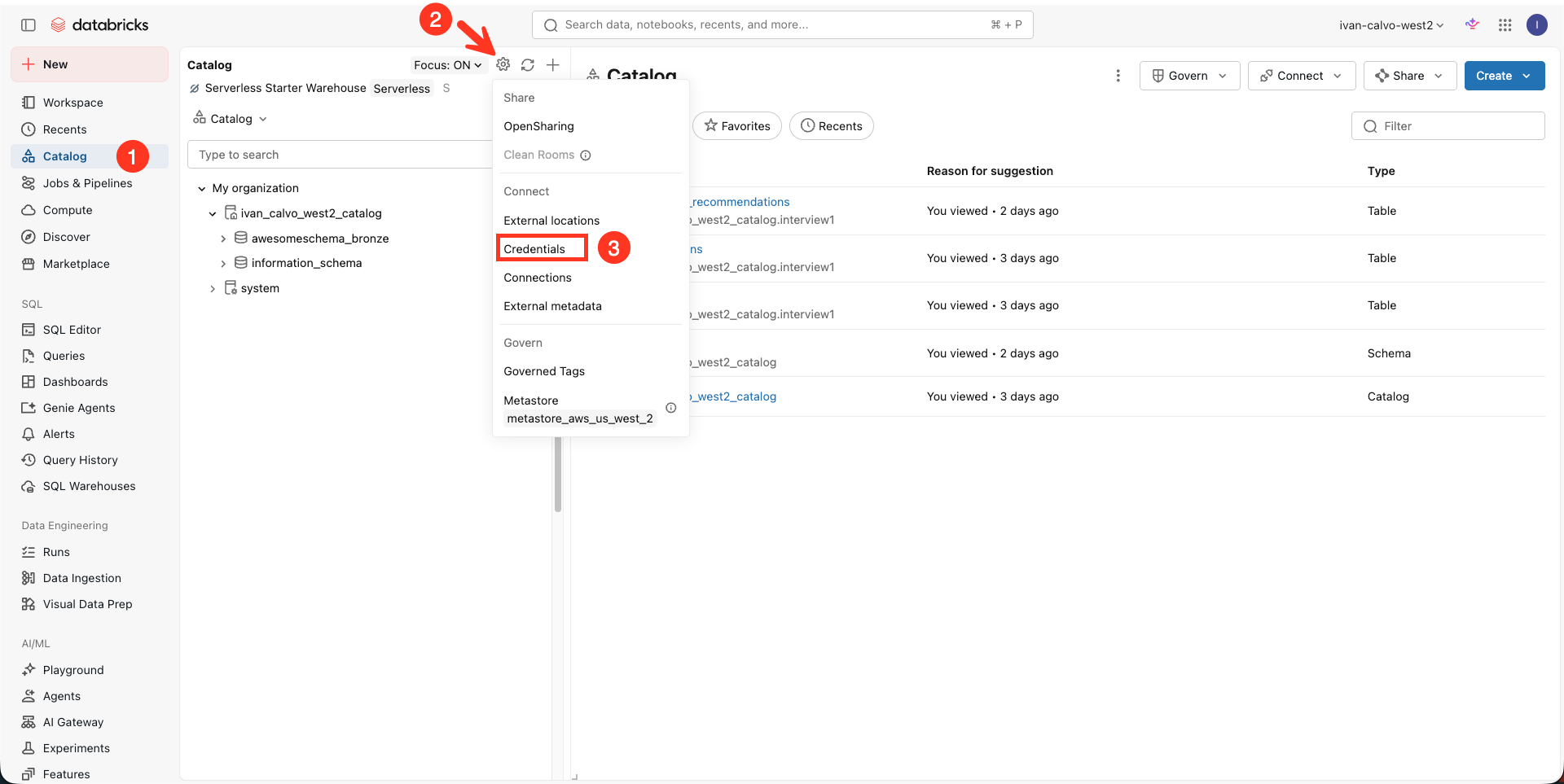Screen dimensions: 1564x784
Task: Collapse the left sidebar using the panel icon
Action: point(29,25)
